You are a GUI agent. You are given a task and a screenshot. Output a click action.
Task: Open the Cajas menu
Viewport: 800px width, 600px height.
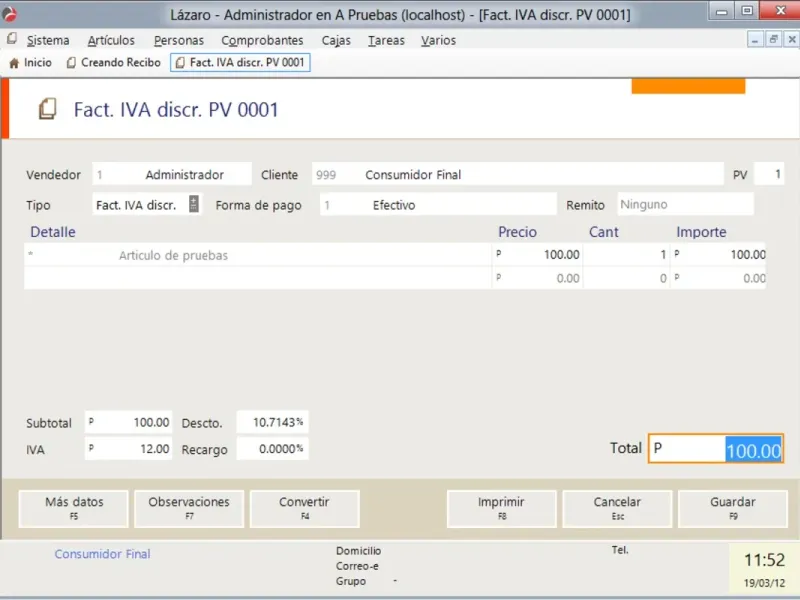tap(336, 40)
